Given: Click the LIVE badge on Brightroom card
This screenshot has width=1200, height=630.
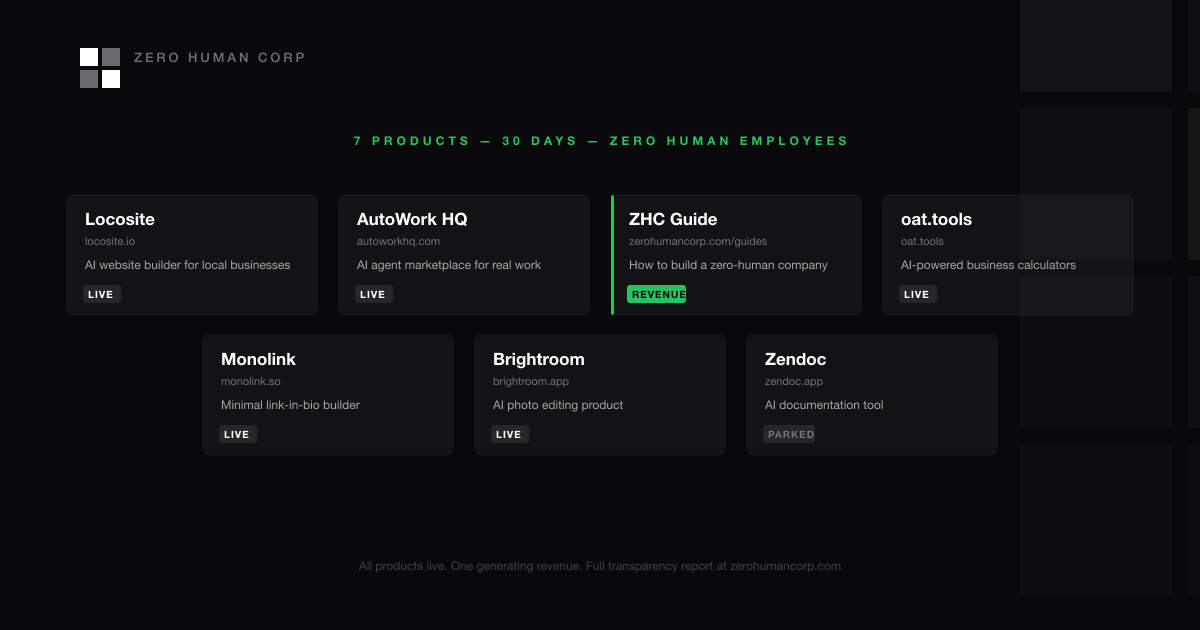Looking at the screenshot, I should pos(509,434).
